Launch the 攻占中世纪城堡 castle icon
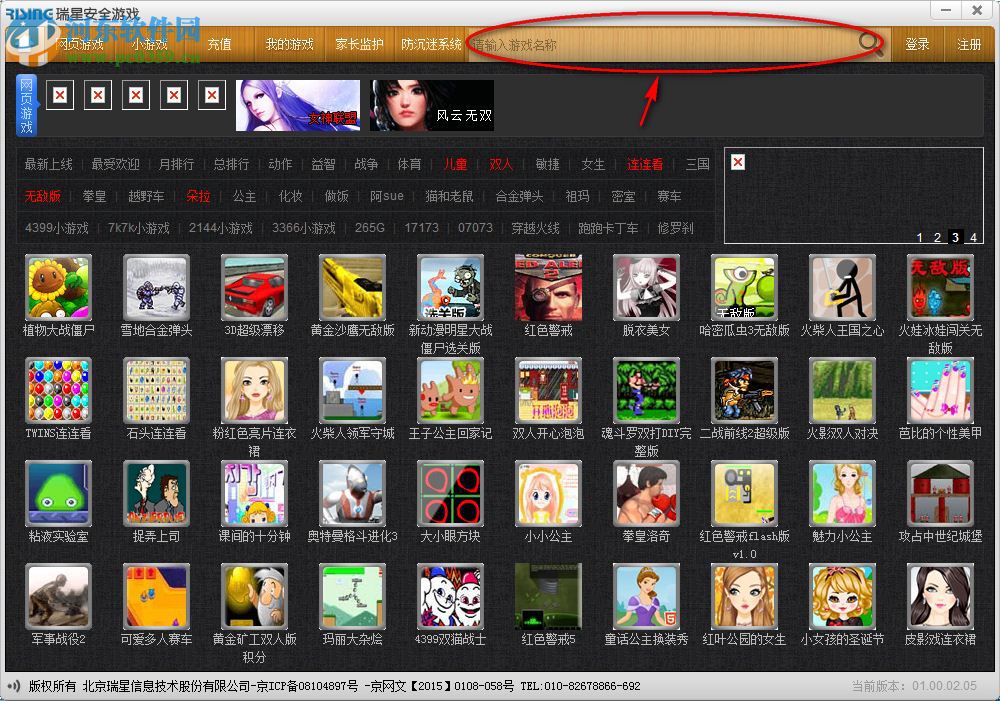The height and width of the screenshot is (701, 1000). 941,494
